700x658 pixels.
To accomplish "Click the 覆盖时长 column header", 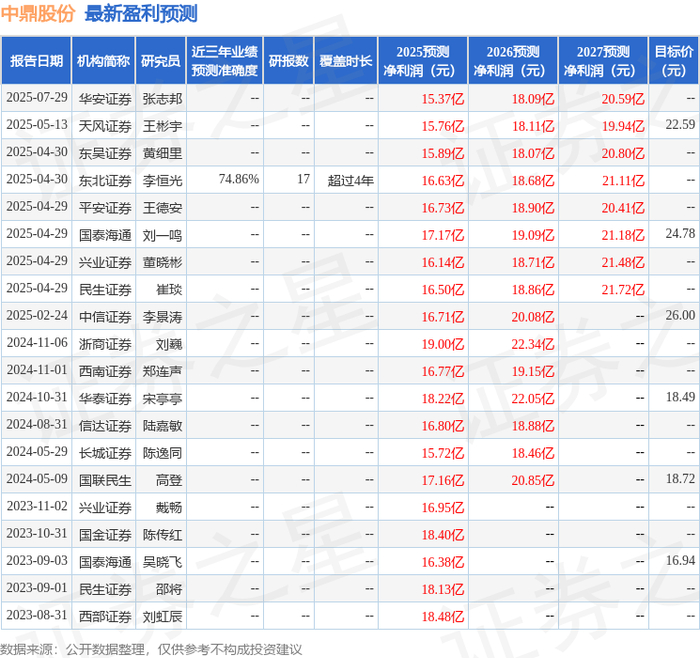I will [x=346, y=61].
